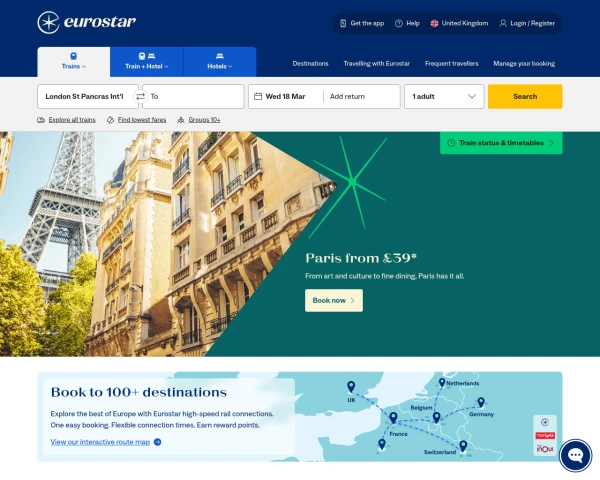600x480 pixels.
Task: Click the Paris from £39* heading
Action: pyautogui.click(x=361, y=258)
